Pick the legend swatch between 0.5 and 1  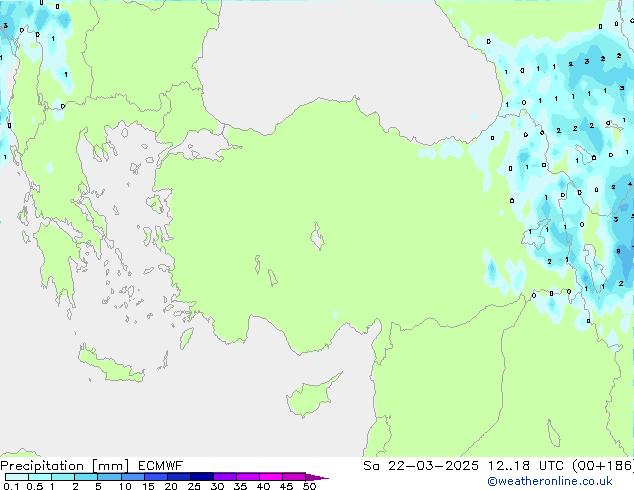tap(40, 477)
